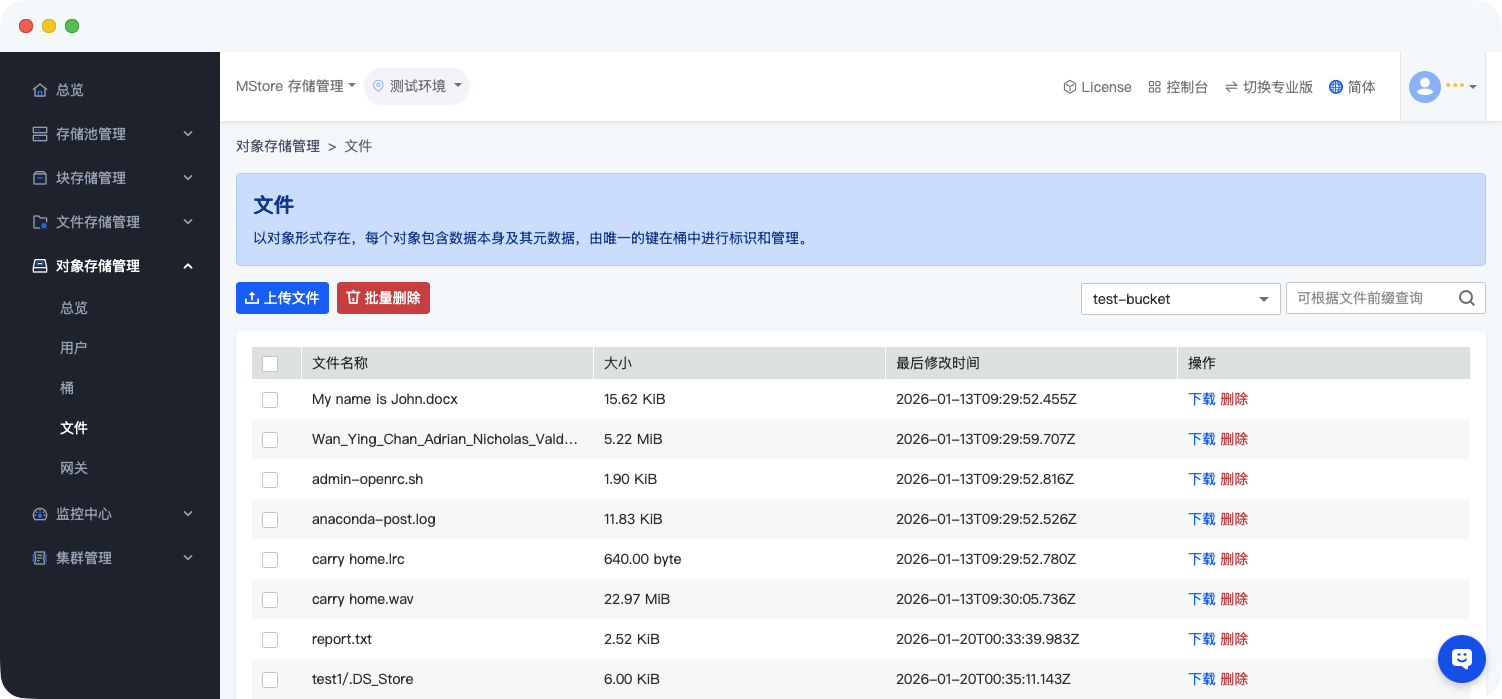Screen dimensions: 1502x699
Task: Open 控制台 via its grid icon
Action: tap(1154, 87)
